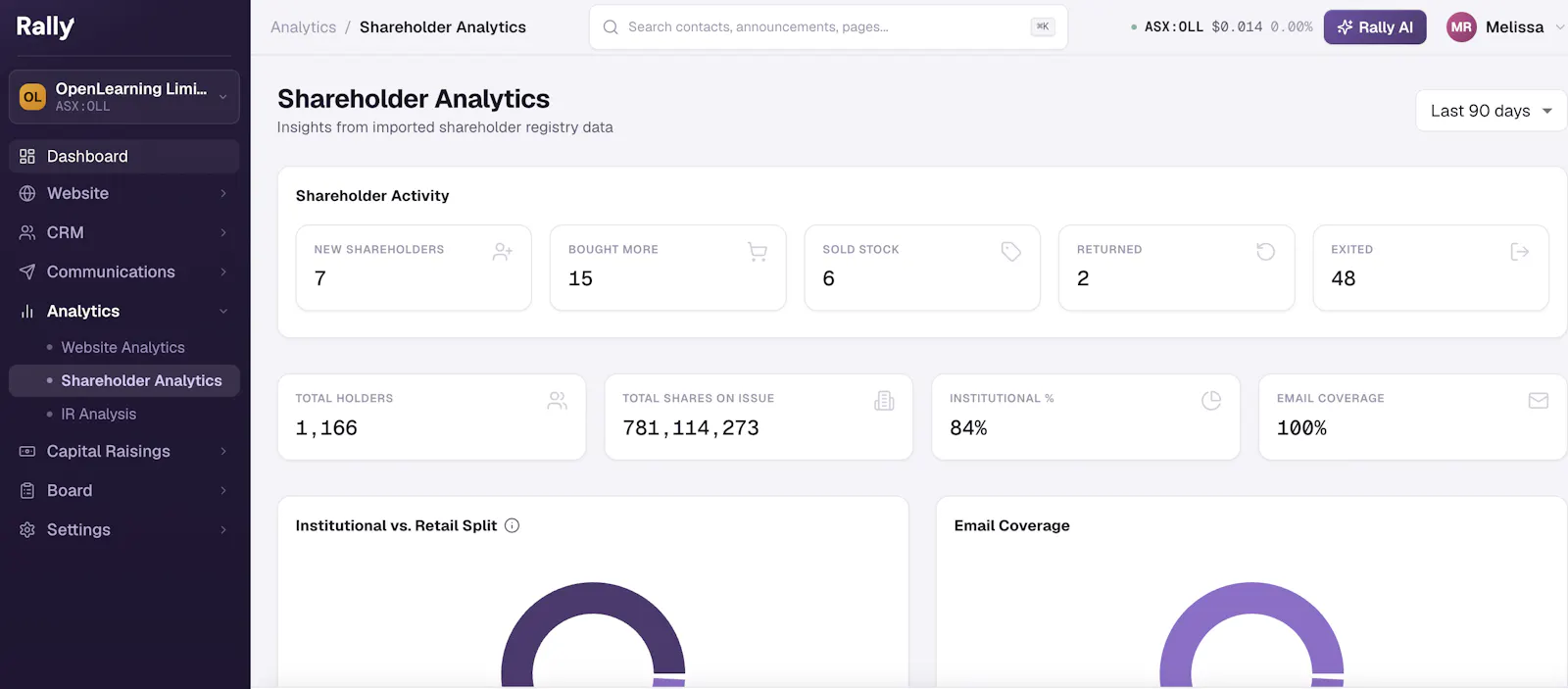Viewport: 1568px width, 689px height.
Task: Click the Rally AI sparkle icon
Action: coord(1345,27)
